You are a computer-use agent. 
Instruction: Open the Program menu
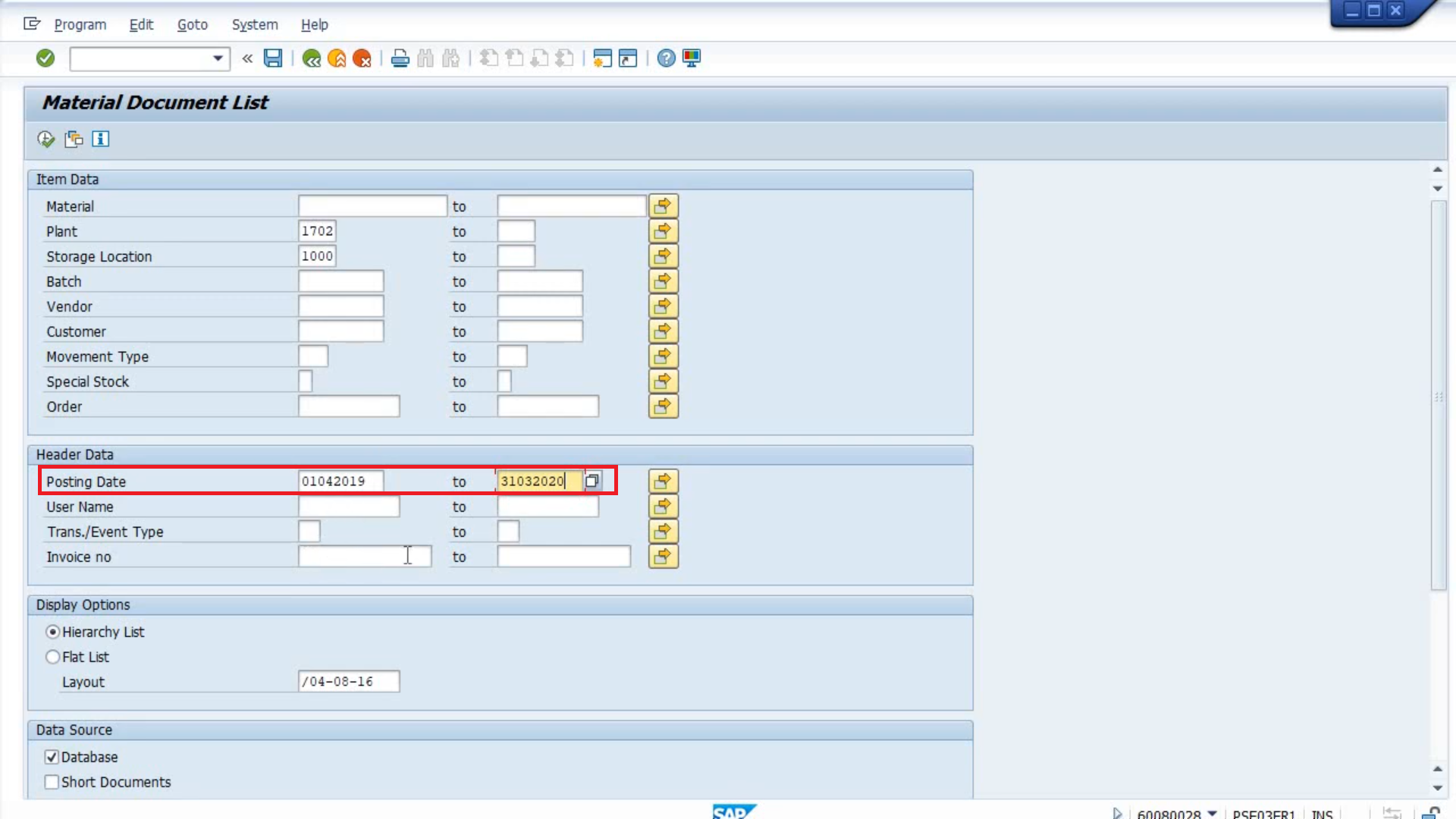[x=79, y=23]
